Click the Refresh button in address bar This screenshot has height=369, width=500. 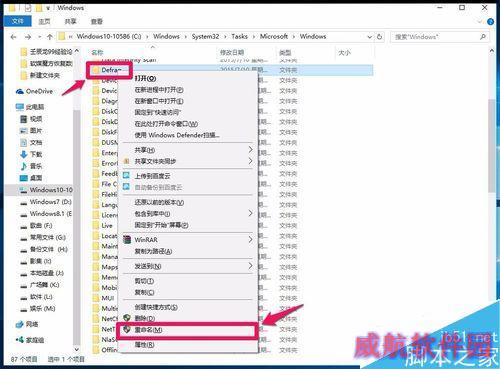(x=379, y=37)
